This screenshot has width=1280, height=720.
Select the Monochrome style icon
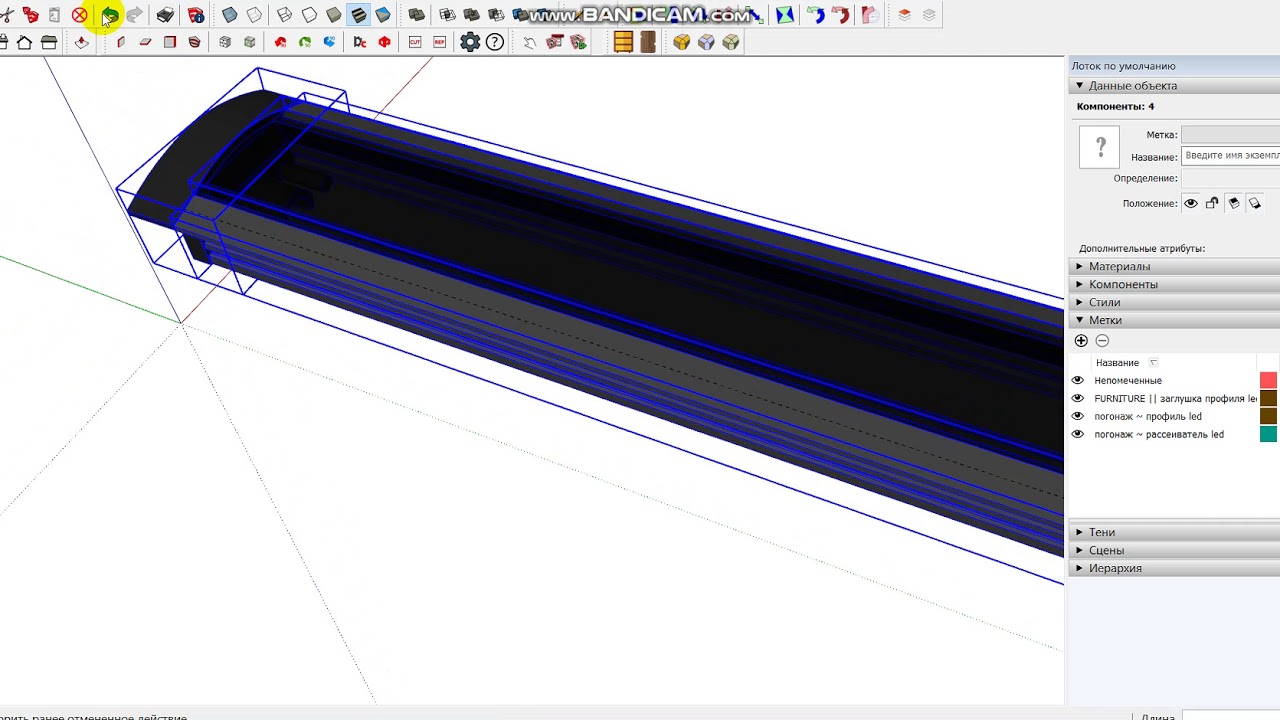(383, 15)
